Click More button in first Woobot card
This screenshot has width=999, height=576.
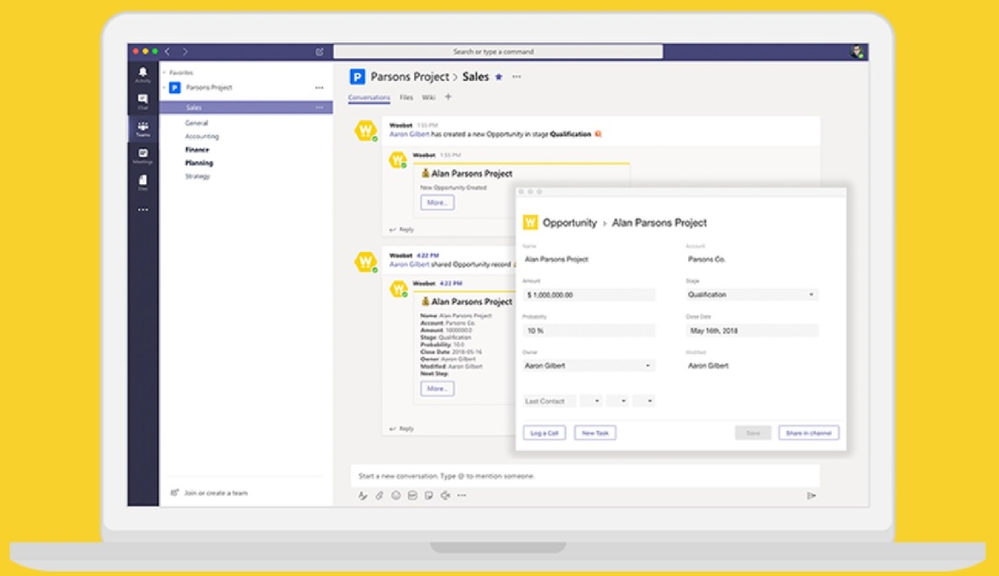point(437,203)
